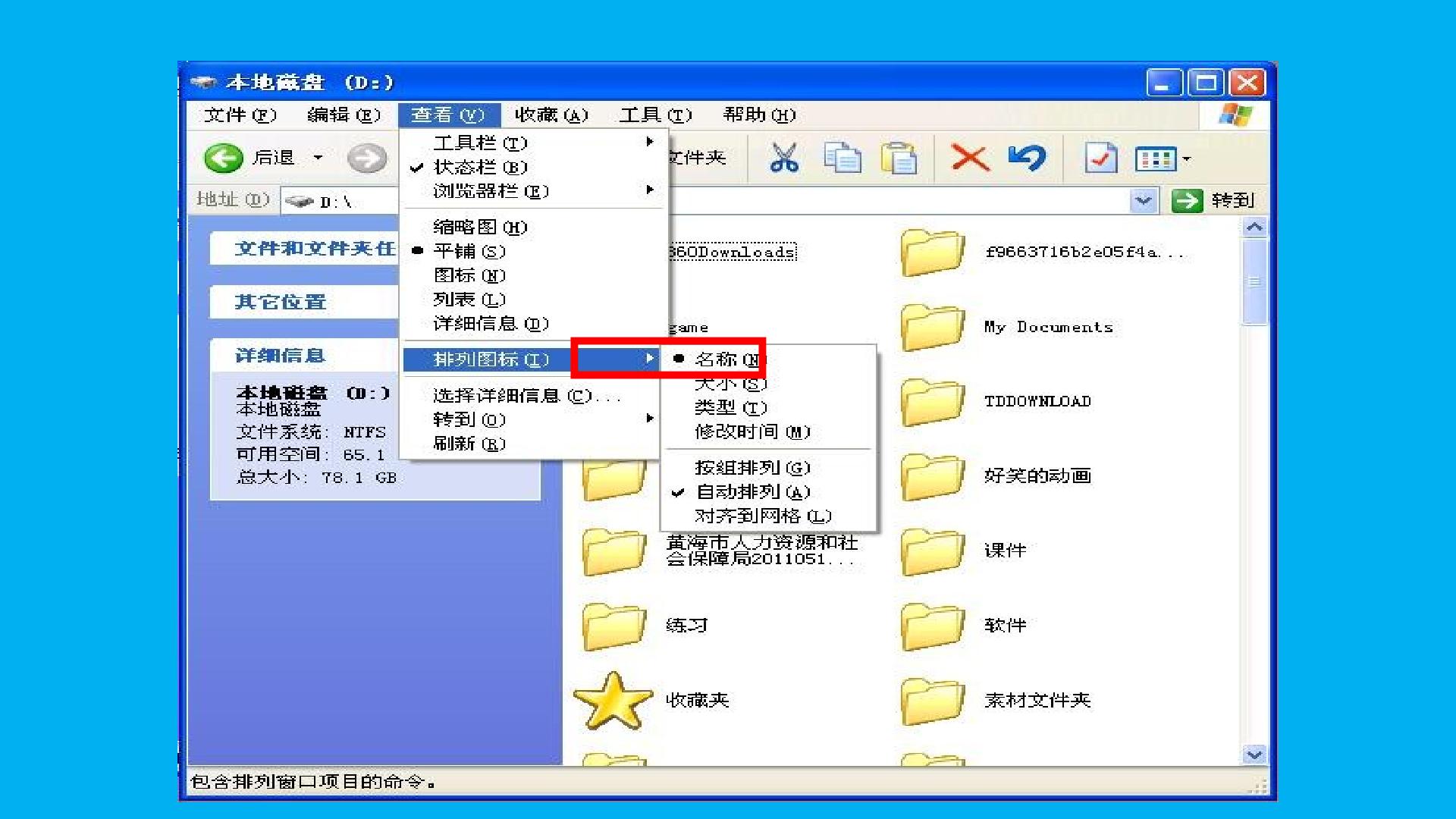
Task: Click the Properties checkmark icon
Action: pyautogui.click(x=1100, y=158)
